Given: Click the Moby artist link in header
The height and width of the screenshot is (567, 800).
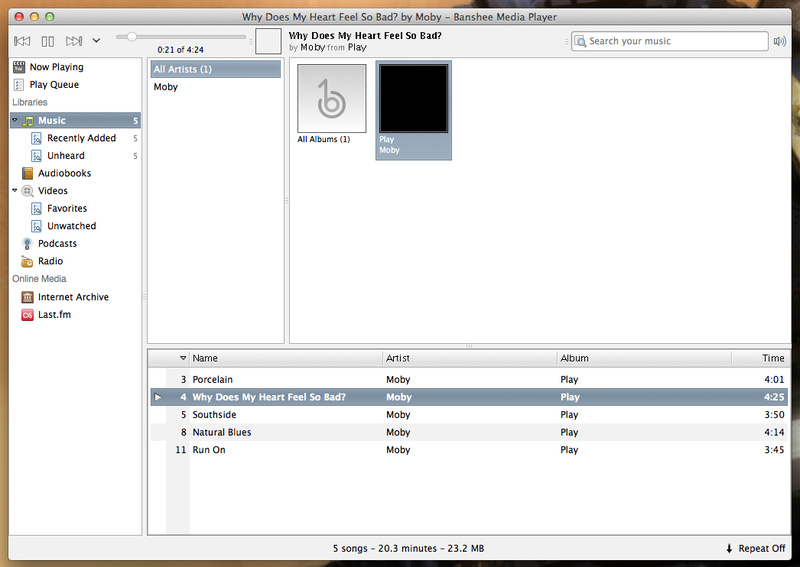Looking at the screenshot, I should click(x=312, y=47).
